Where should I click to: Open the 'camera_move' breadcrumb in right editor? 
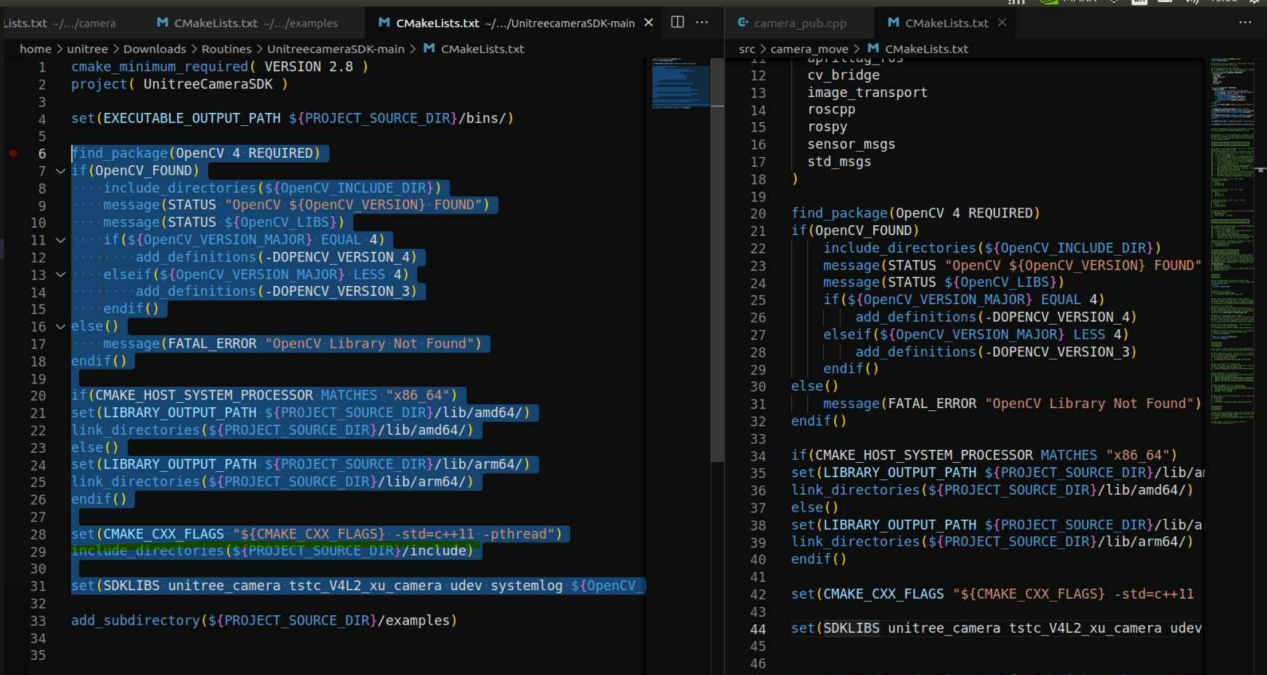tap(809, 49)
